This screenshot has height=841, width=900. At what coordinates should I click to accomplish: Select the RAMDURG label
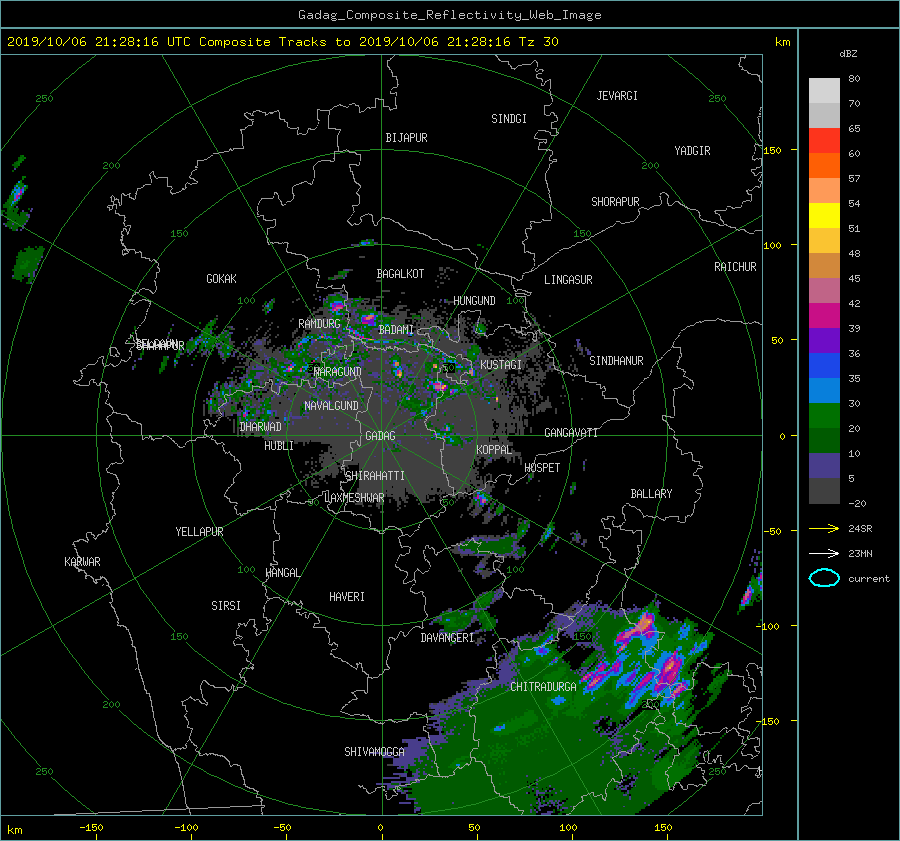[319, 324]
